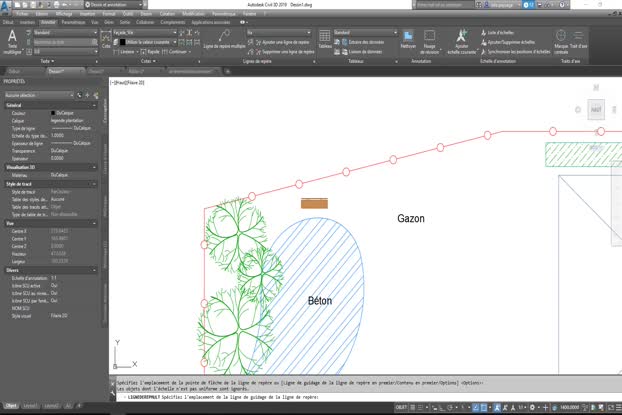Switch to the Annoter ribbon tab
622x415 pixels.
[x=48, y=23]
